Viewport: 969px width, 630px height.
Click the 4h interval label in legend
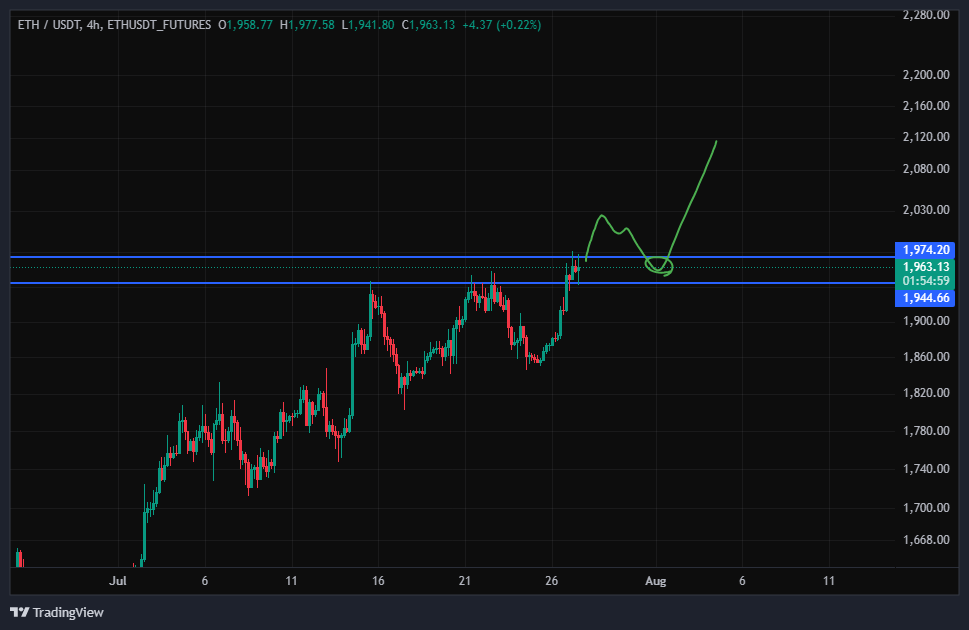[x=93, y=25]
